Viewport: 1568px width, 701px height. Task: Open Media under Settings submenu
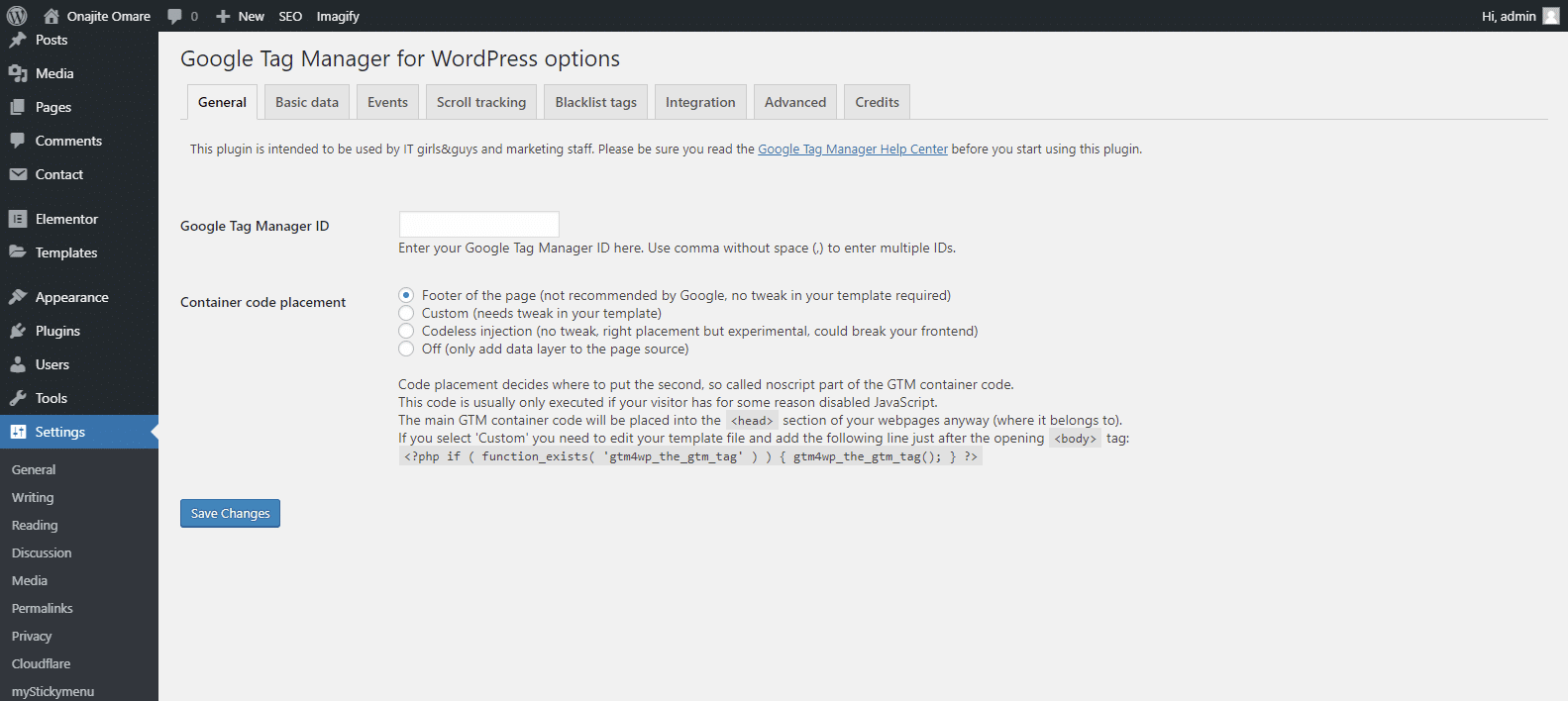click(x=30, y=580)
